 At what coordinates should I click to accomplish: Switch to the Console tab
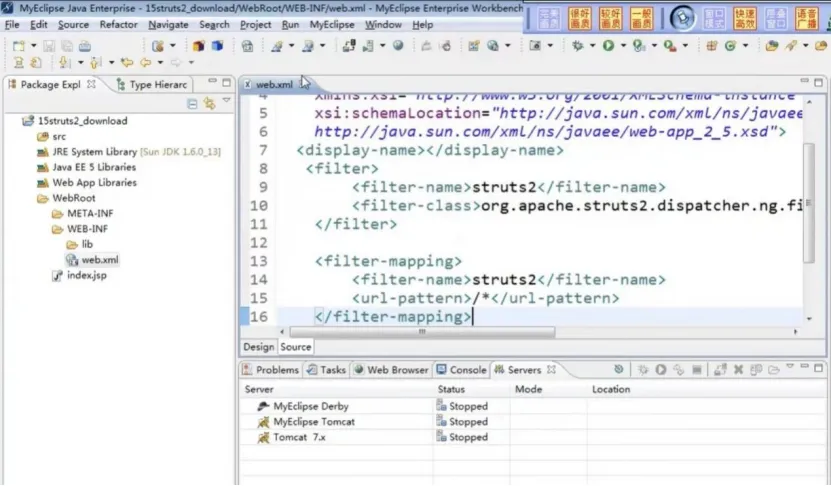[x=461, y=370]
